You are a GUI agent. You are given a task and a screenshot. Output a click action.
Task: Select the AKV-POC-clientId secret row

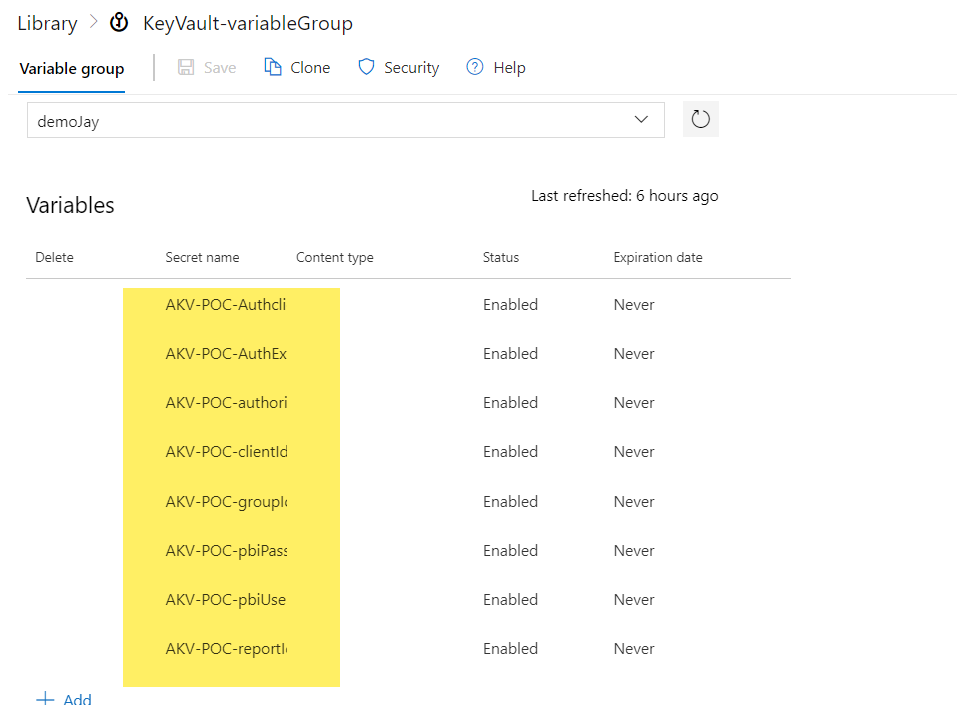point(408,452)
